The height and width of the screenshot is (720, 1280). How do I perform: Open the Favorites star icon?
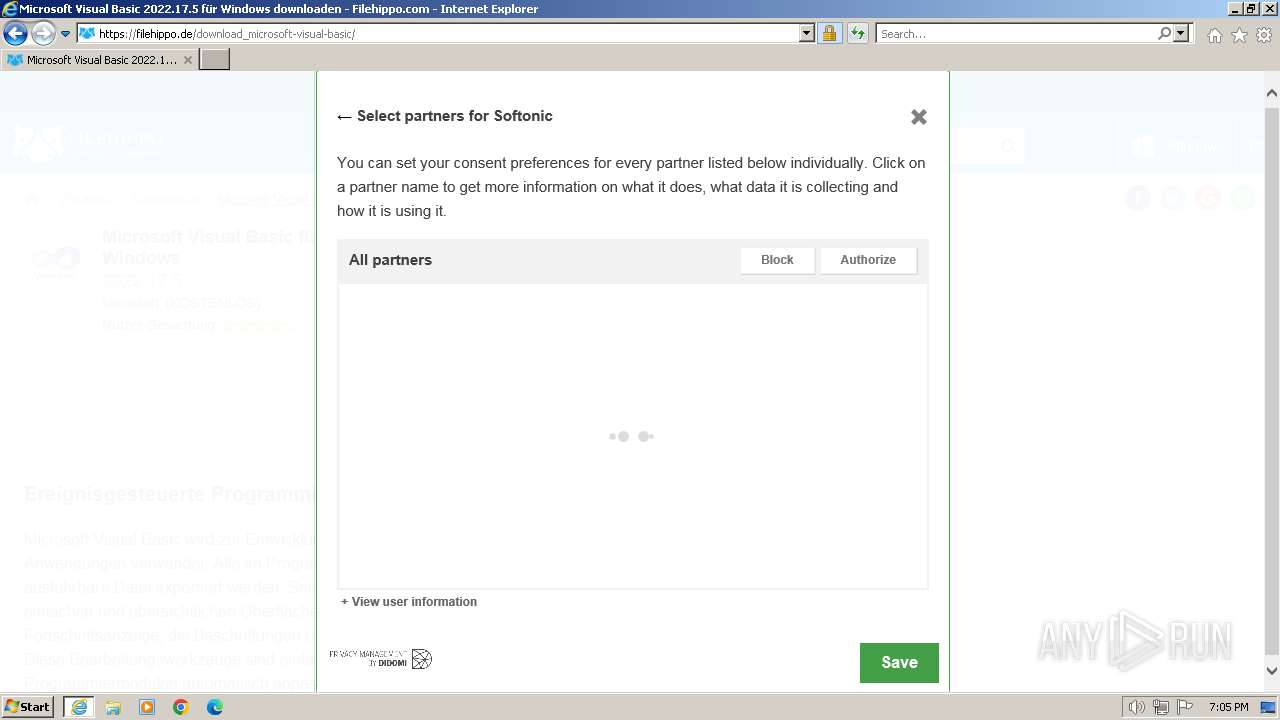[x=1239, y=35]
